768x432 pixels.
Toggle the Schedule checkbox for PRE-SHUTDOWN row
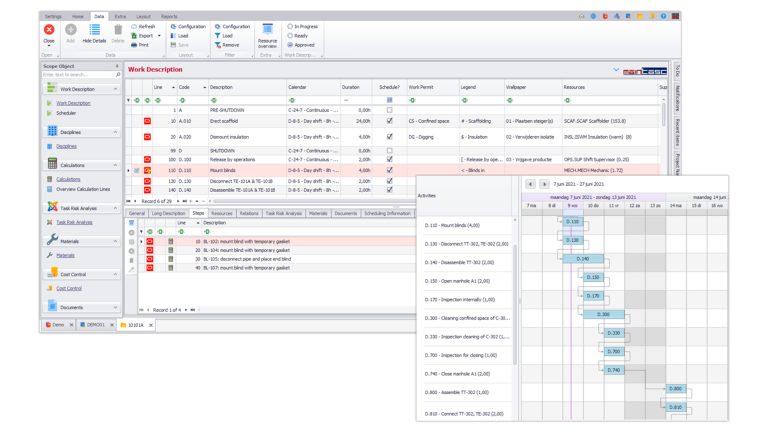(389, 110)
